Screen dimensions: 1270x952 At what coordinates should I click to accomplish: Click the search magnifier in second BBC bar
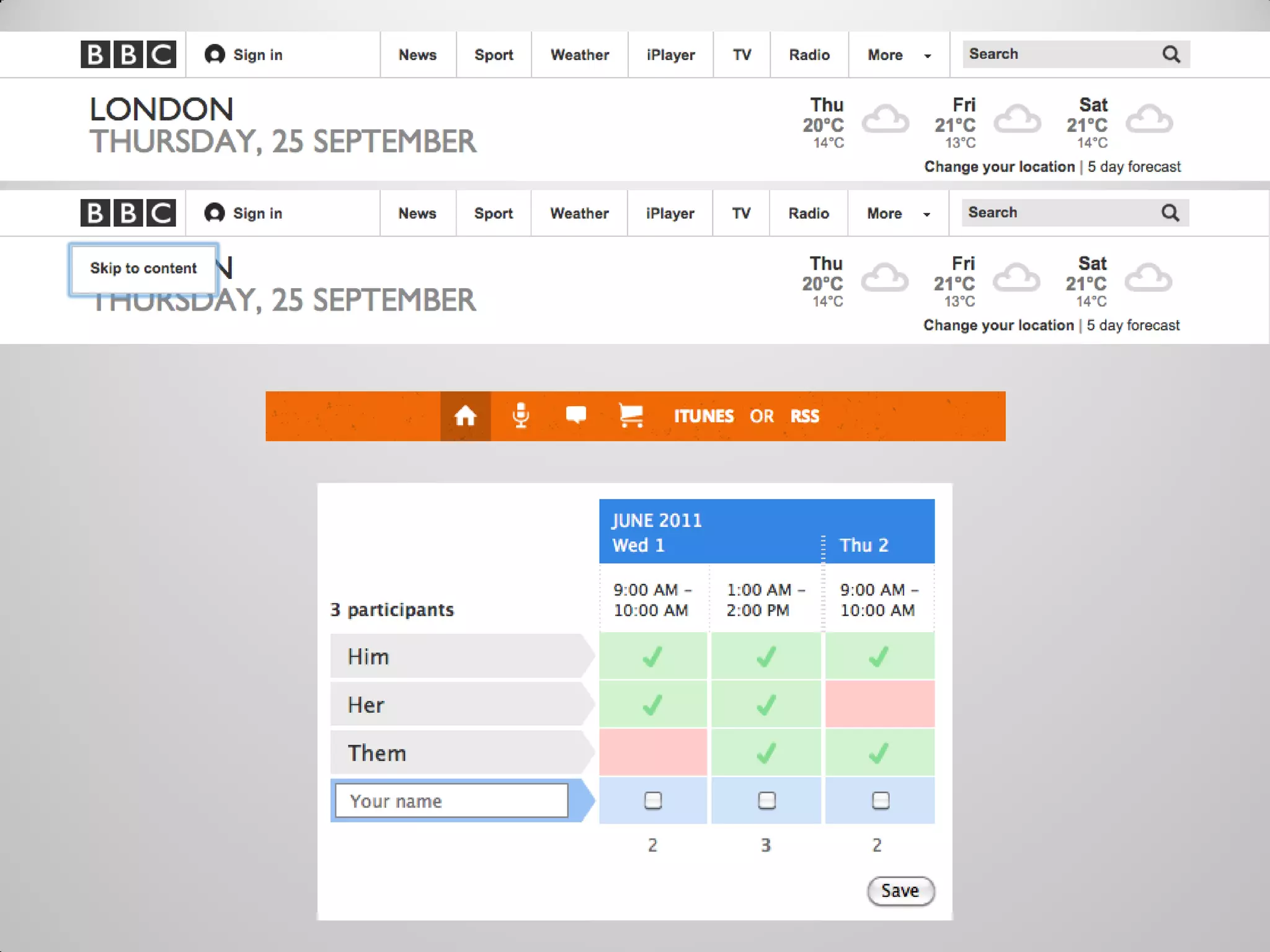1170,213
